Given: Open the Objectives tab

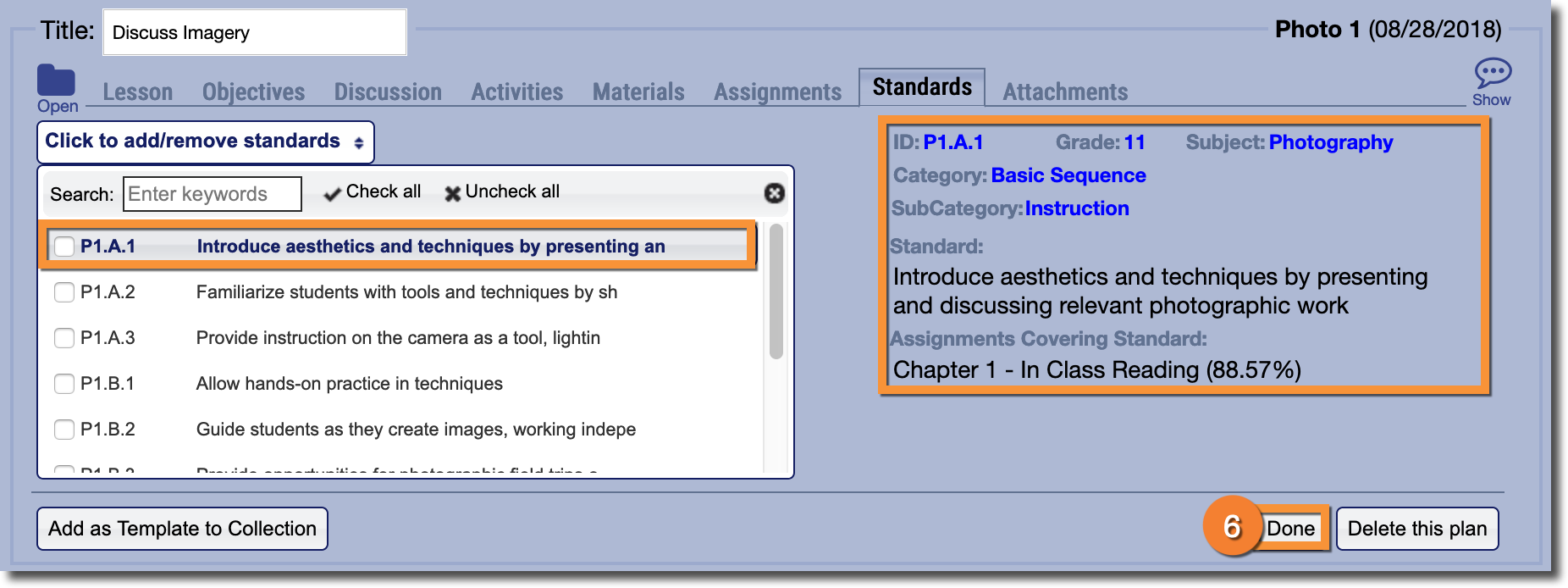Looking at the screenshot, I should 253,92.
